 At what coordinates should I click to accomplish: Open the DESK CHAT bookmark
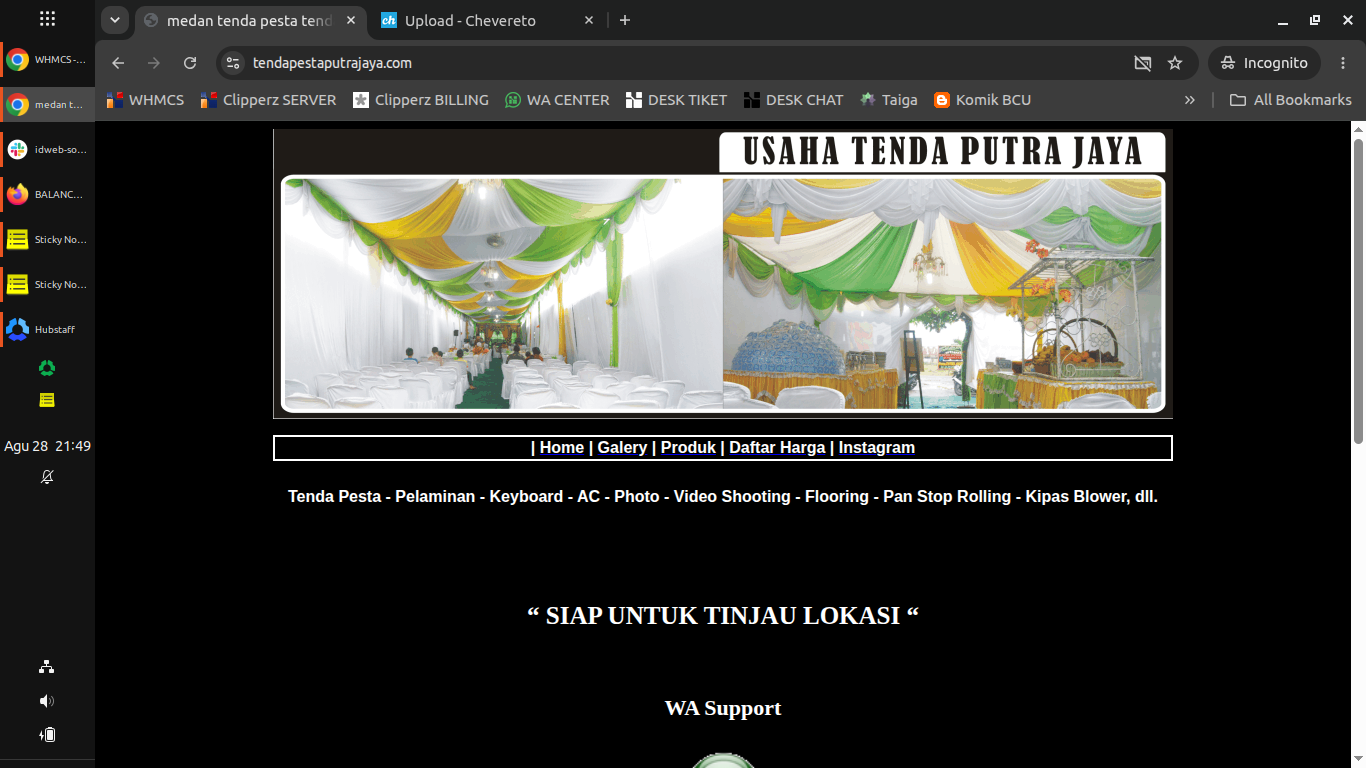pos(793,100)
